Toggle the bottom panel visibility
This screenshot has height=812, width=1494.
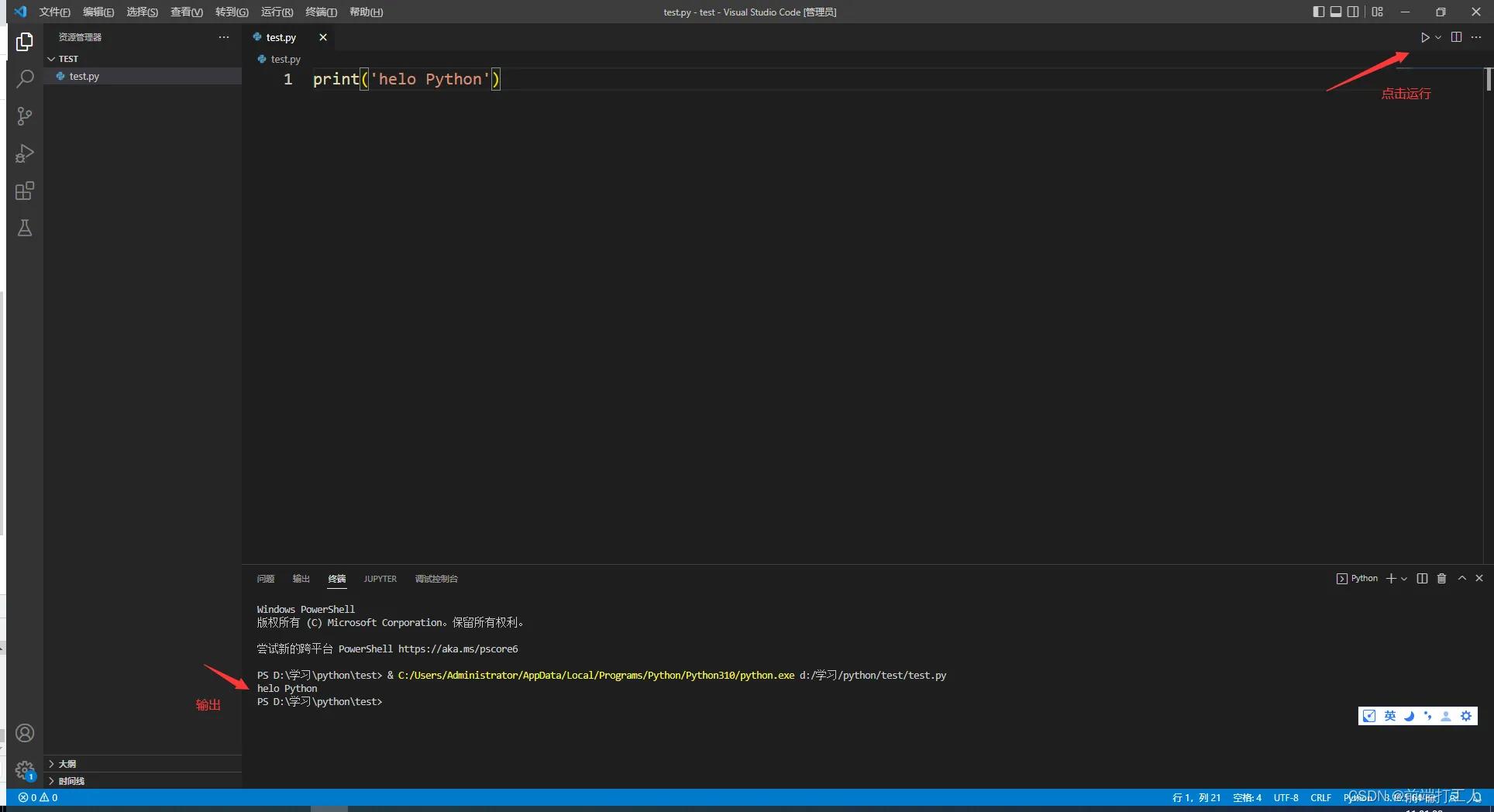pos(1335,12)
